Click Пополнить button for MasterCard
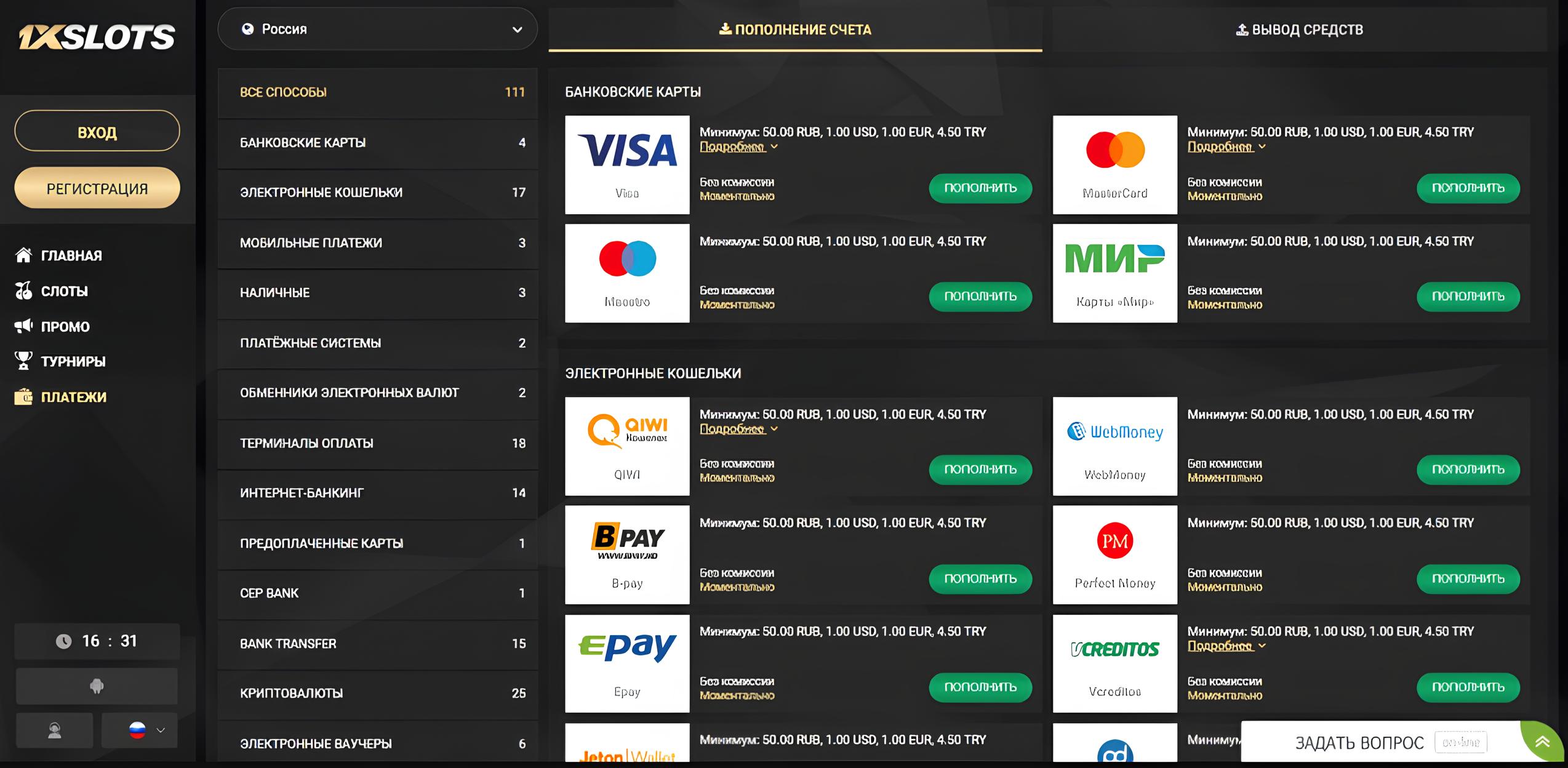Screen dimensions: 1568x768 (1468, 188)
